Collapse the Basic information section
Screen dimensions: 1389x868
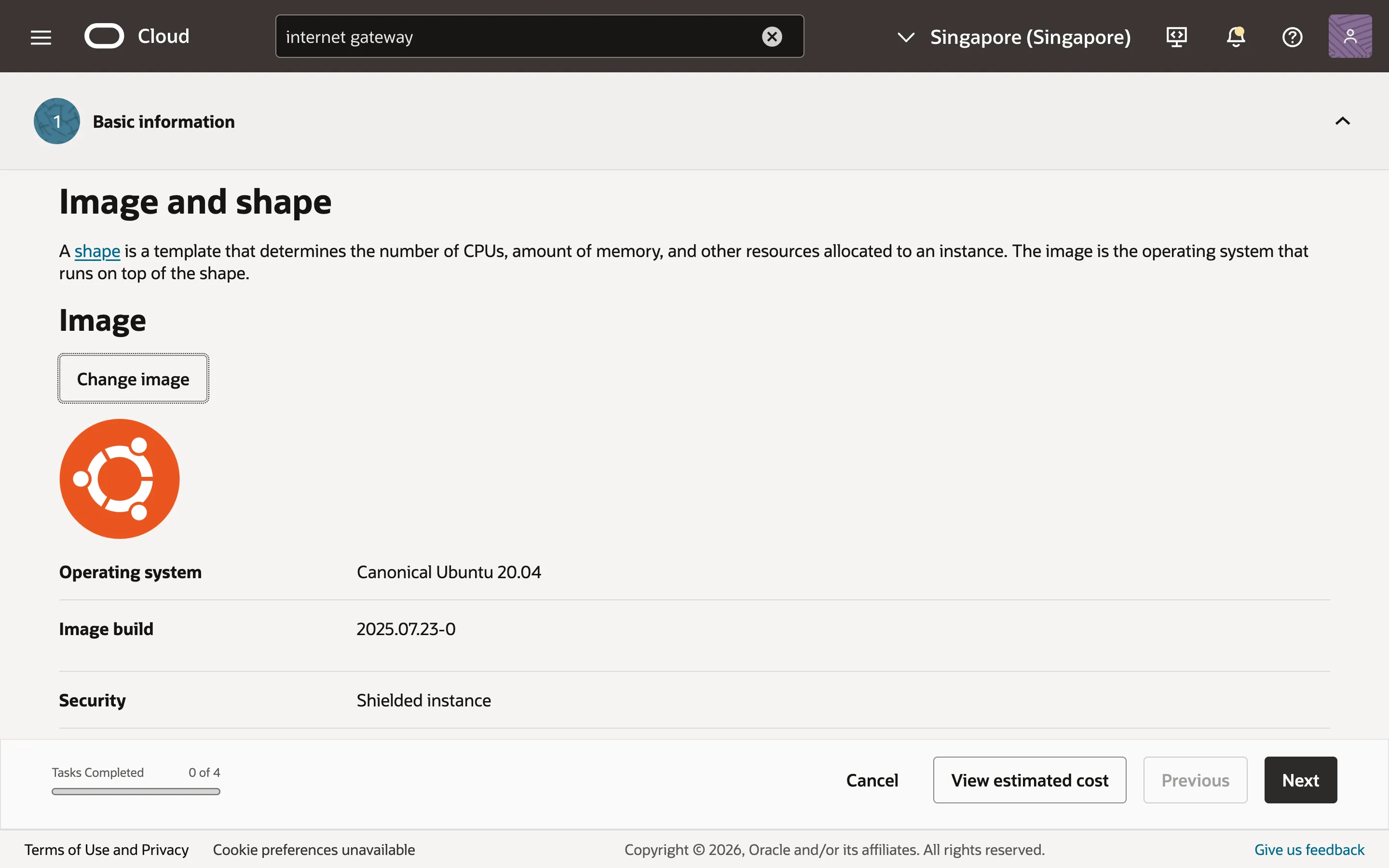click(1343, 121)
